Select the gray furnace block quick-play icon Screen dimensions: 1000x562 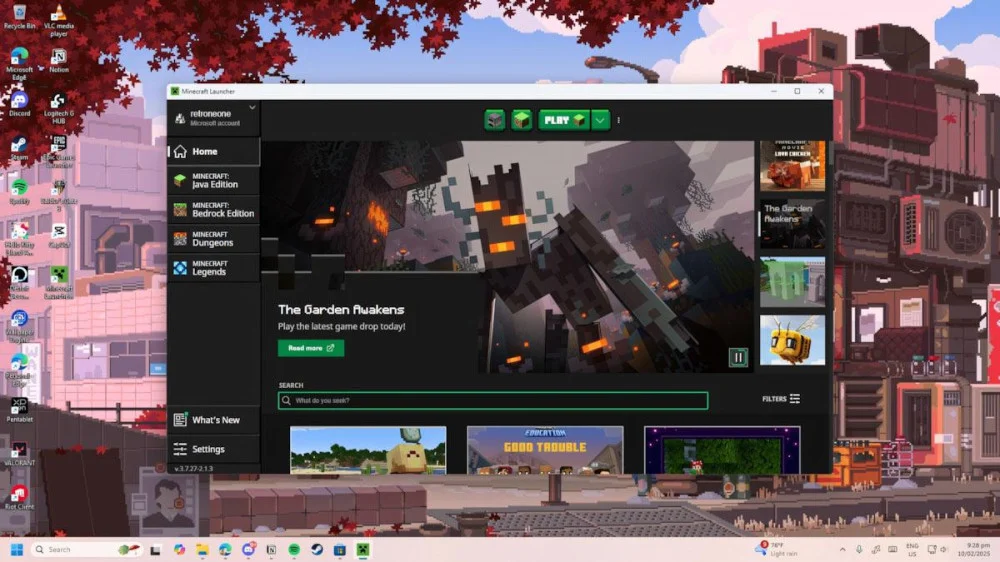(494, 120)
